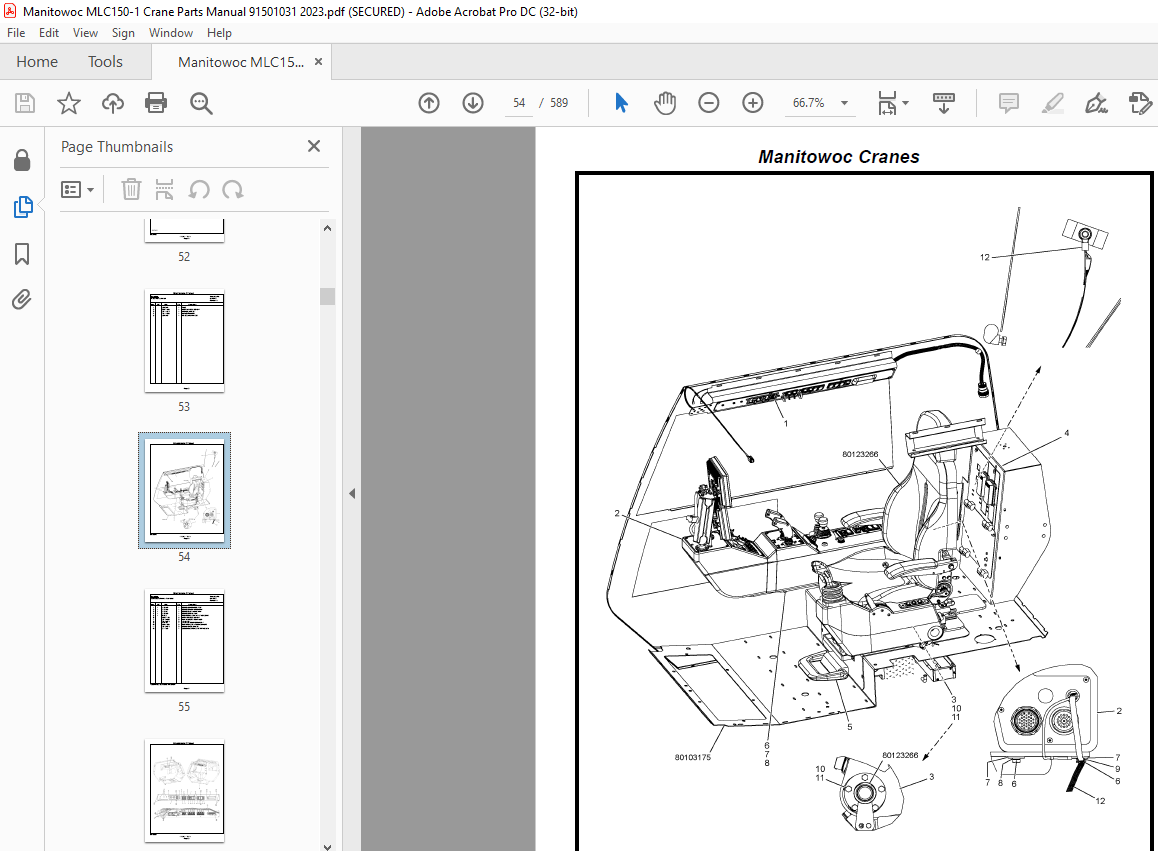Viewport: 1158px width, 851px height.
Task: Open the Edit menu
Action: (x=49, y=33)
